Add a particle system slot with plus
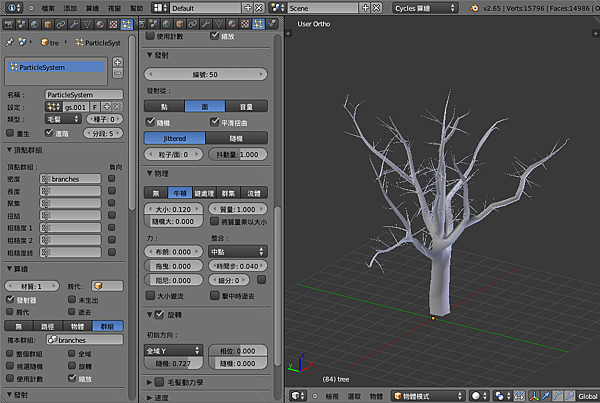600x403 pixels. coord(118,62)
